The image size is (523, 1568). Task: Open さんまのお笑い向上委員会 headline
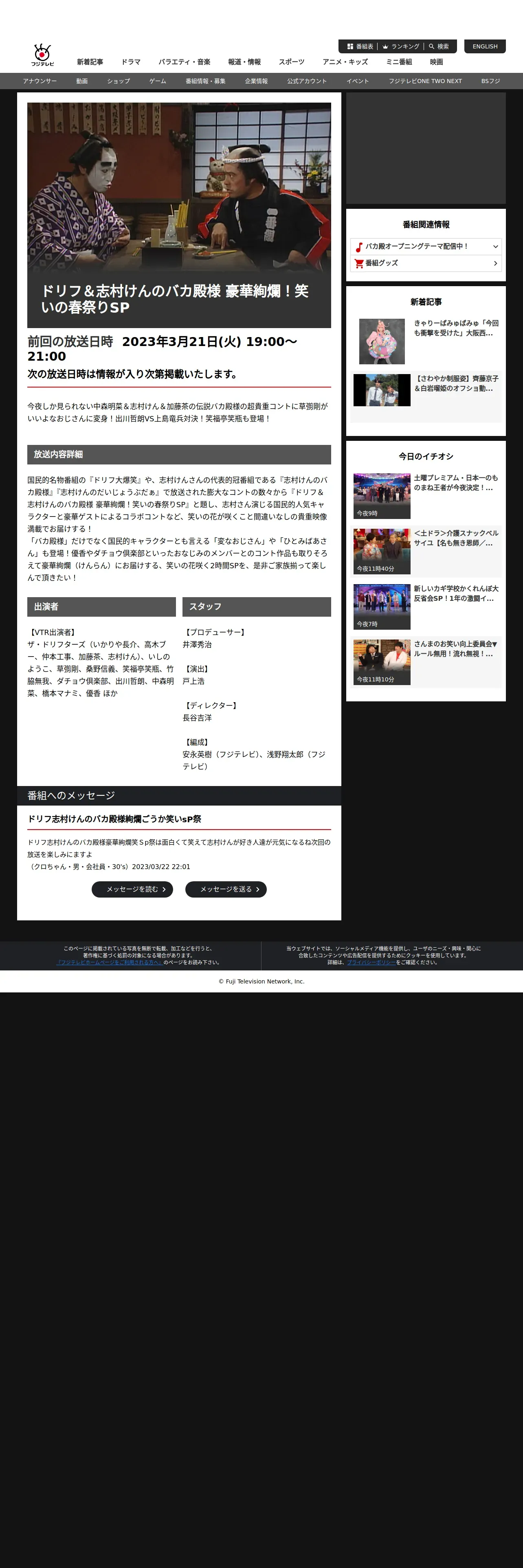tap(456, 649)
